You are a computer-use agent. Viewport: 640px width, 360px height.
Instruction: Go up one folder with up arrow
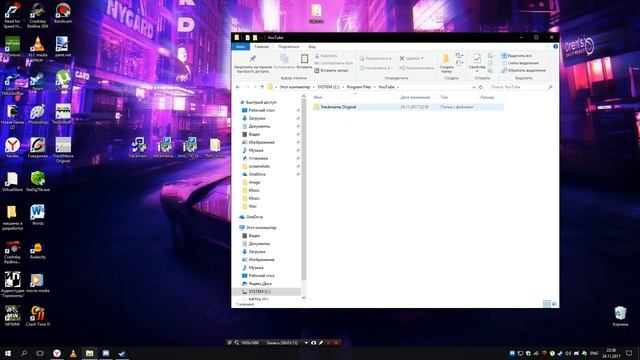pyautogui.click(x=262, y=87)
